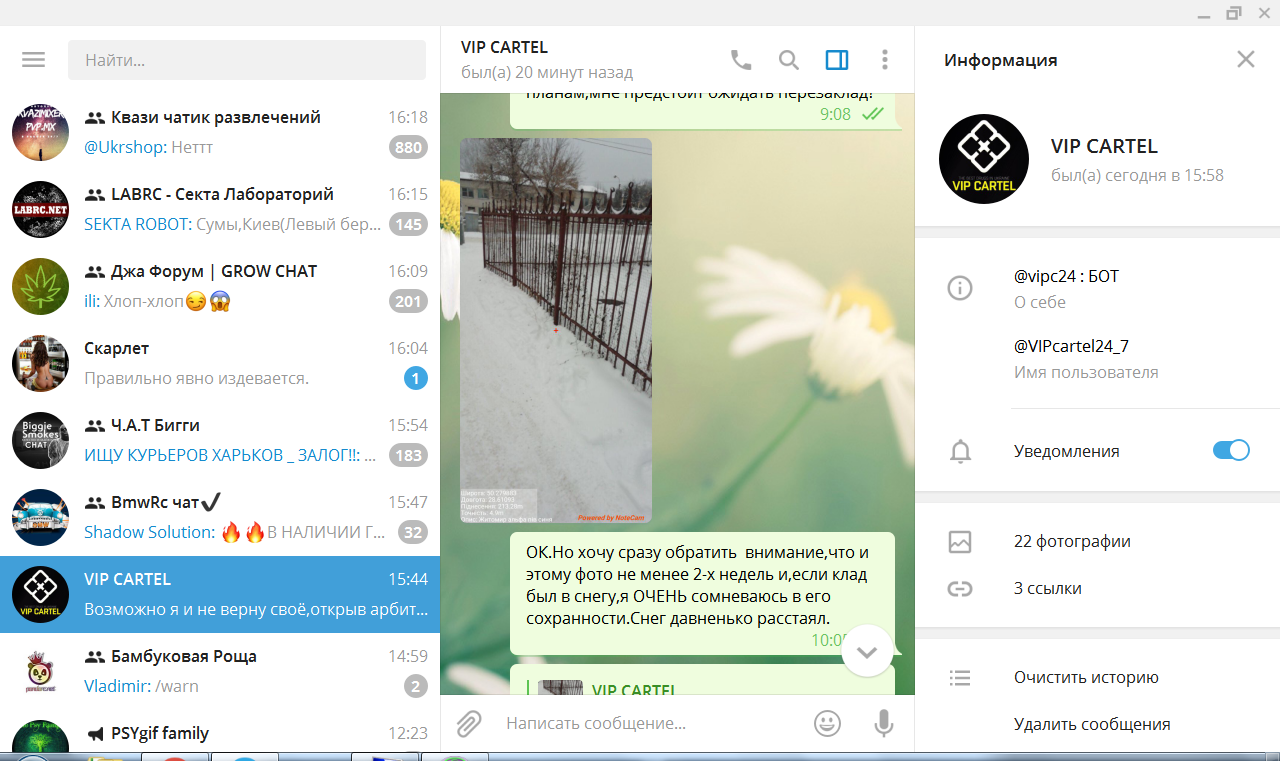The image size is (1280, 761).
Task: Select the VIP CARTEL chat in list
Action: coord(220,594)
